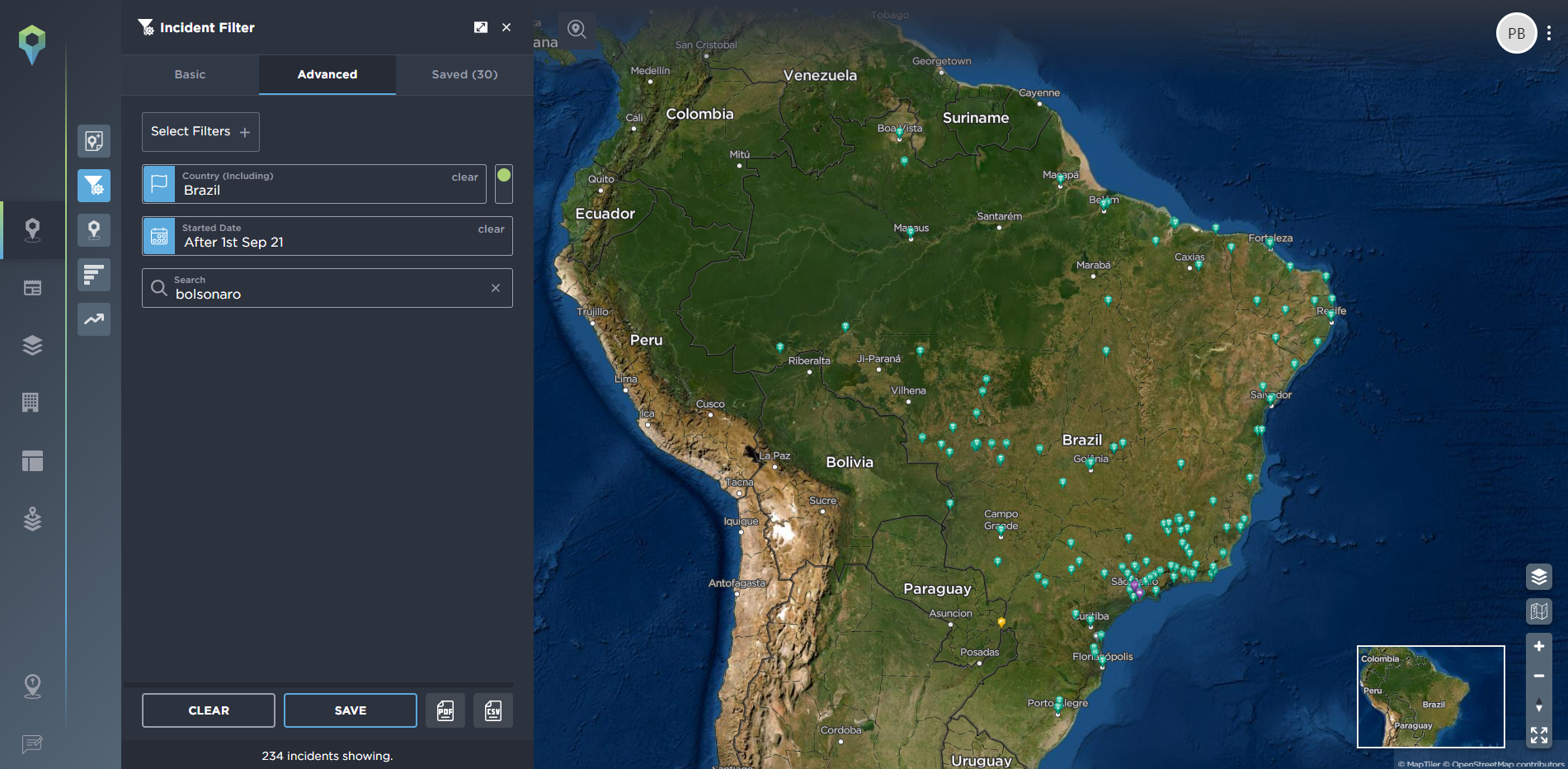Open the Started Date After 1st Sep 21 field
Screen dimensions: 1568x769
(x=327, y=236)
